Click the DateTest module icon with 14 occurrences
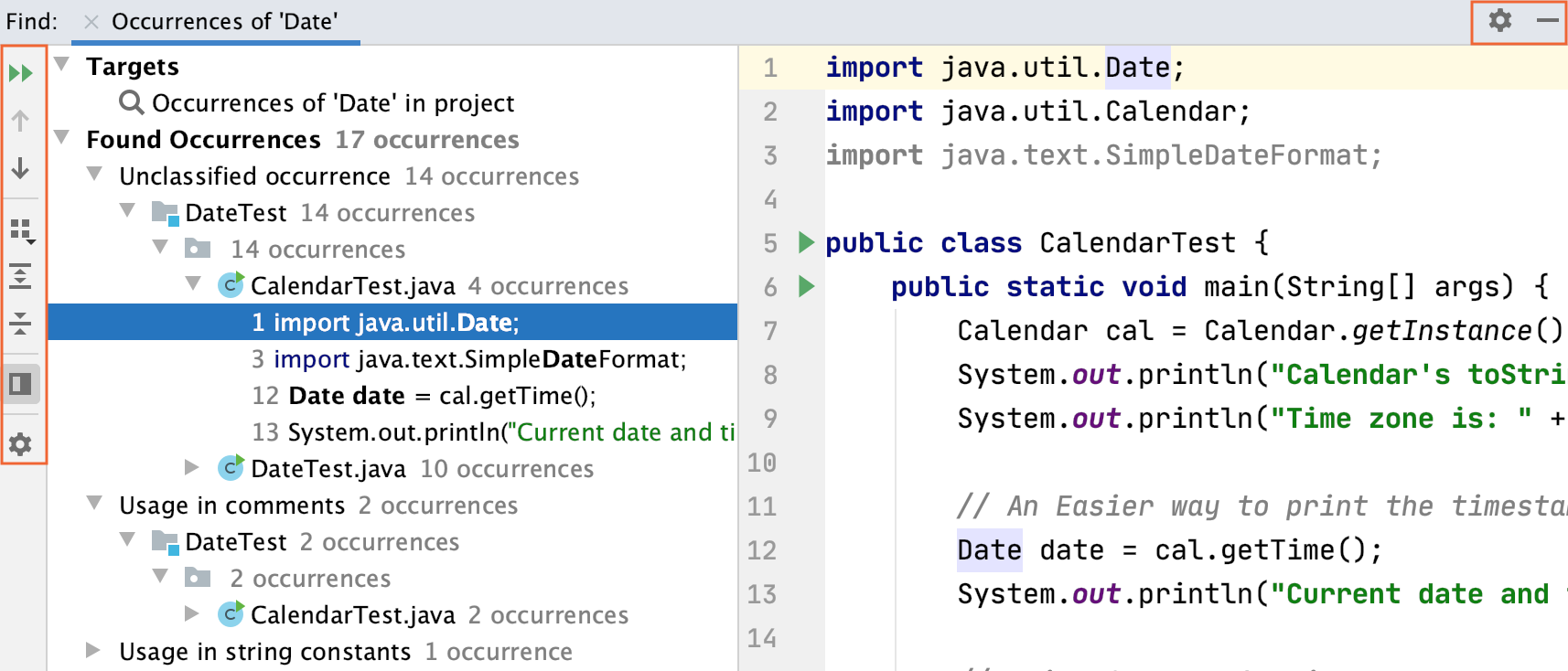 [166, 213]
